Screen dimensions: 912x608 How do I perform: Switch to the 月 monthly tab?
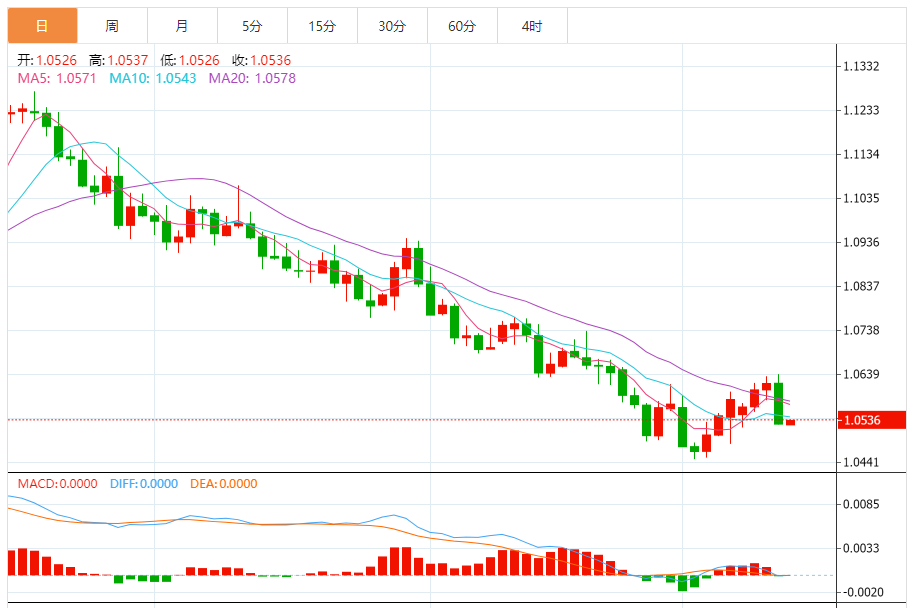[x=182, y=26]
